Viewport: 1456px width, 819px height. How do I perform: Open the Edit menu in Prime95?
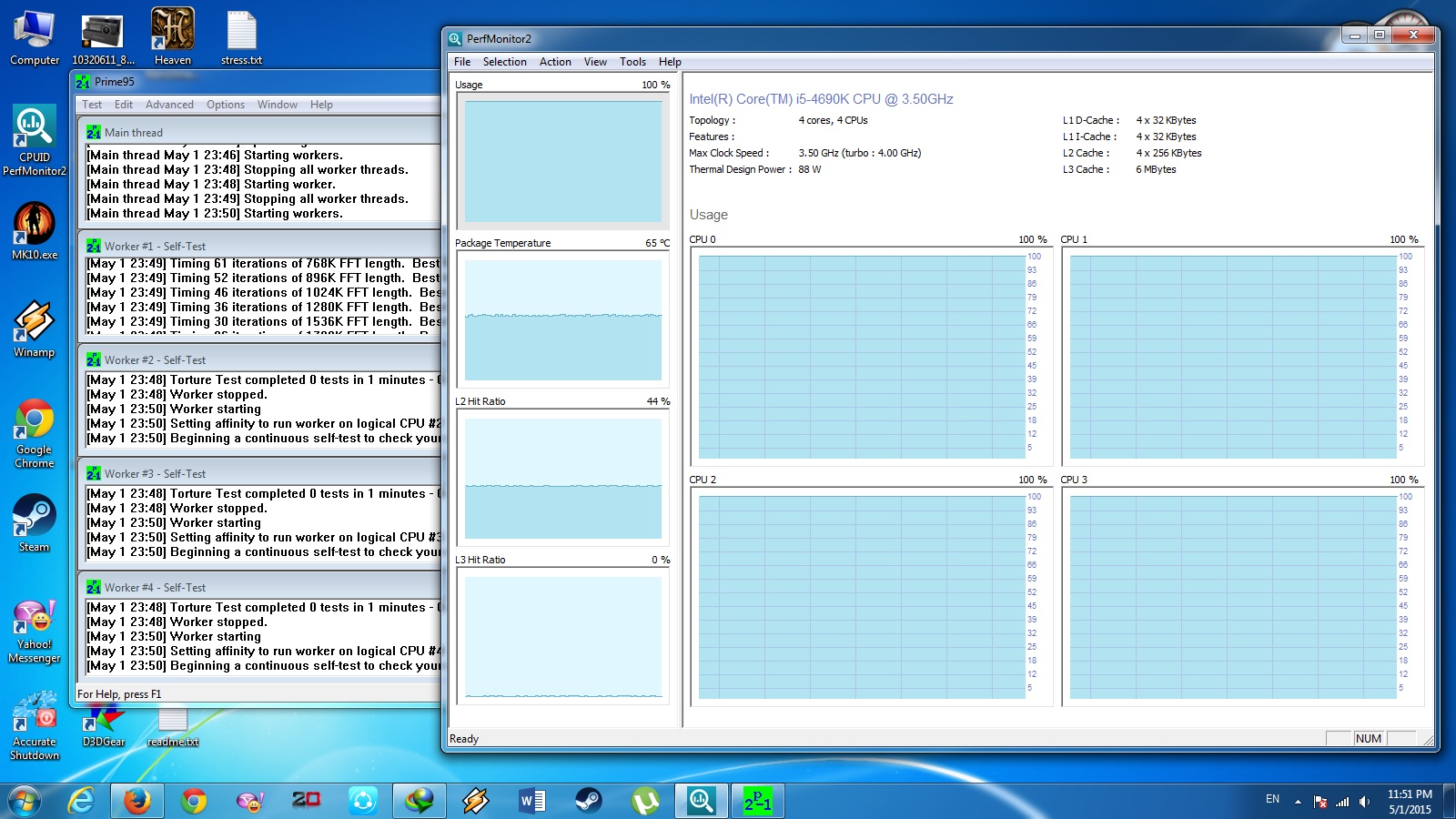pos(124,105)
